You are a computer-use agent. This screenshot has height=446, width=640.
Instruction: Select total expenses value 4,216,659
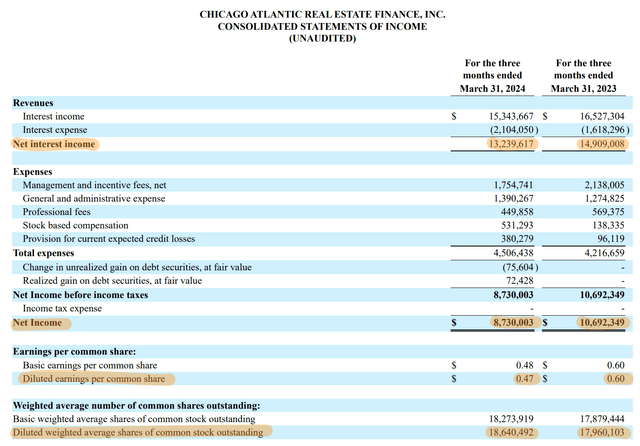click(604, 253)
